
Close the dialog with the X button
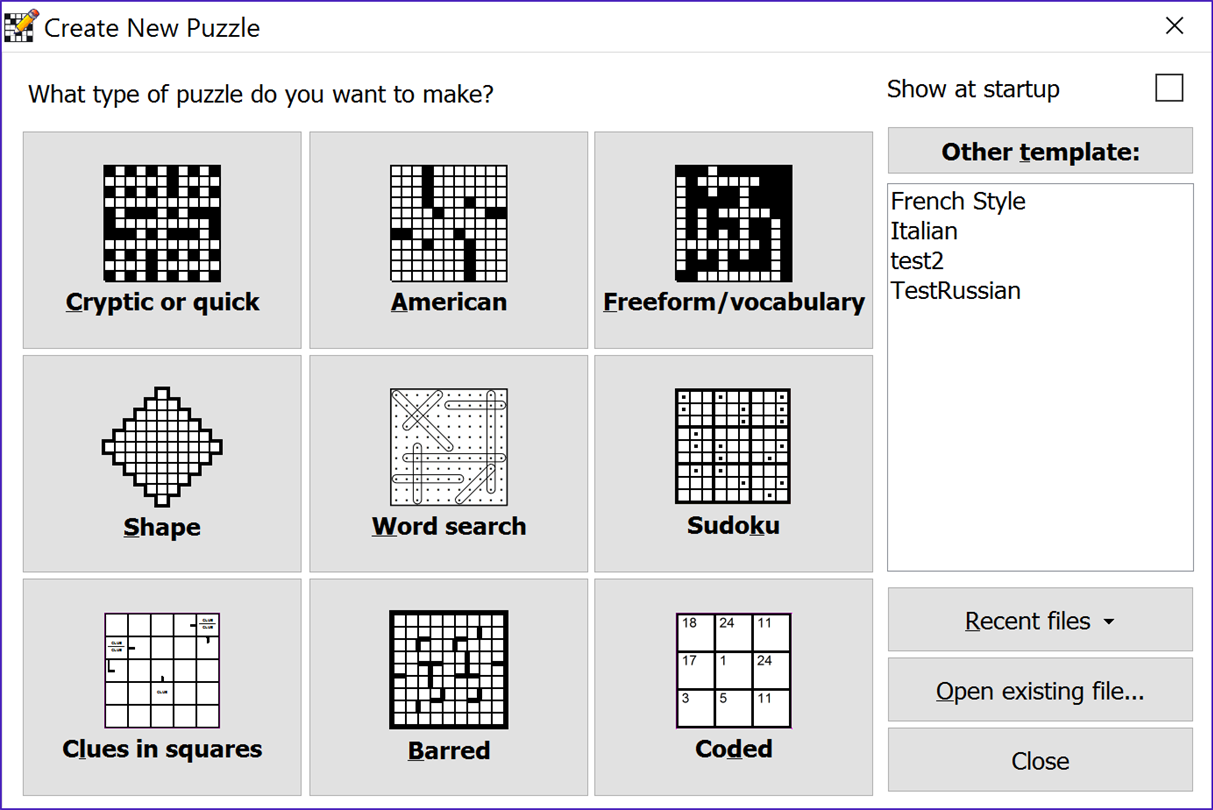tap(1175, 26)
